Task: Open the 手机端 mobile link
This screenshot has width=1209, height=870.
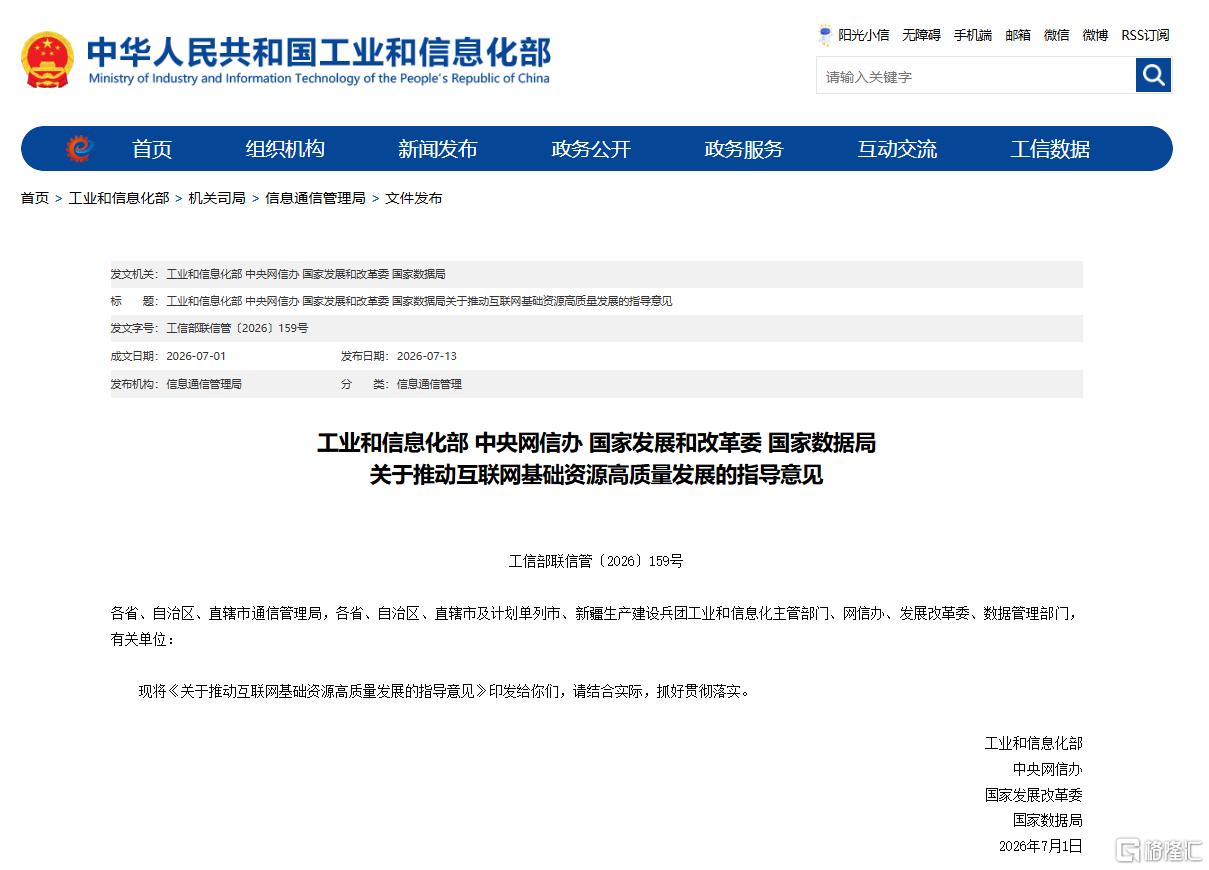Action: coord(973,35)
